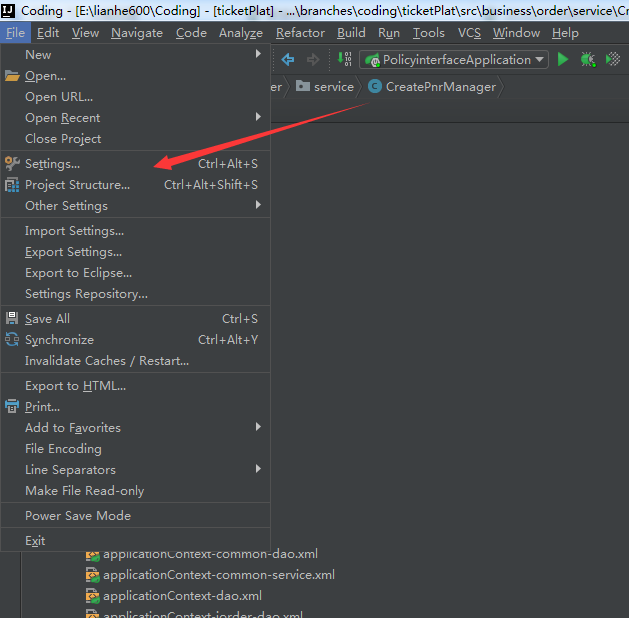Click the Print printer icon
The image size is (629, 618).
point(12,406)
